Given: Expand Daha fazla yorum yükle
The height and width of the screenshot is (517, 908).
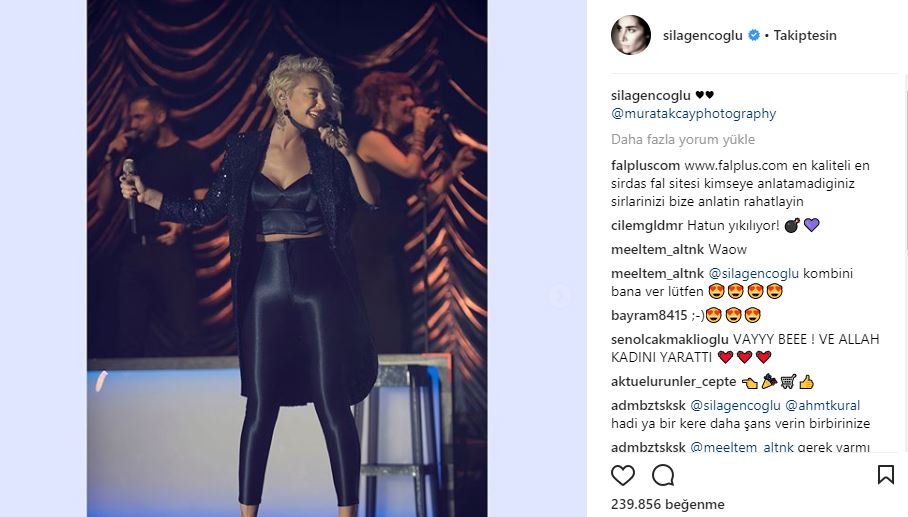Looking at the screenshot, I should click(683, 140).
